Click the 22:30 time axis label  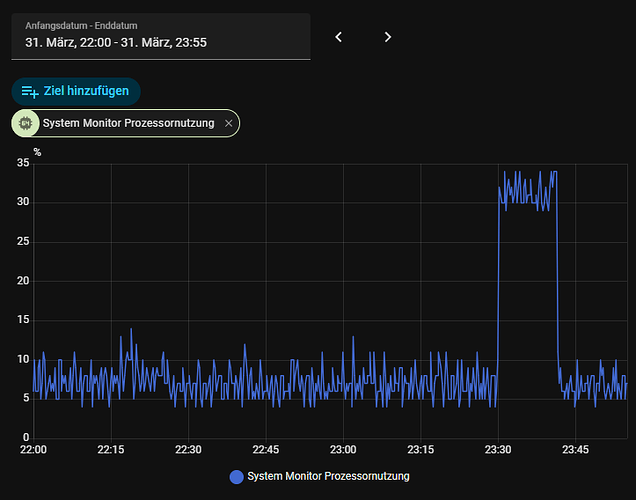pos(188,450)
